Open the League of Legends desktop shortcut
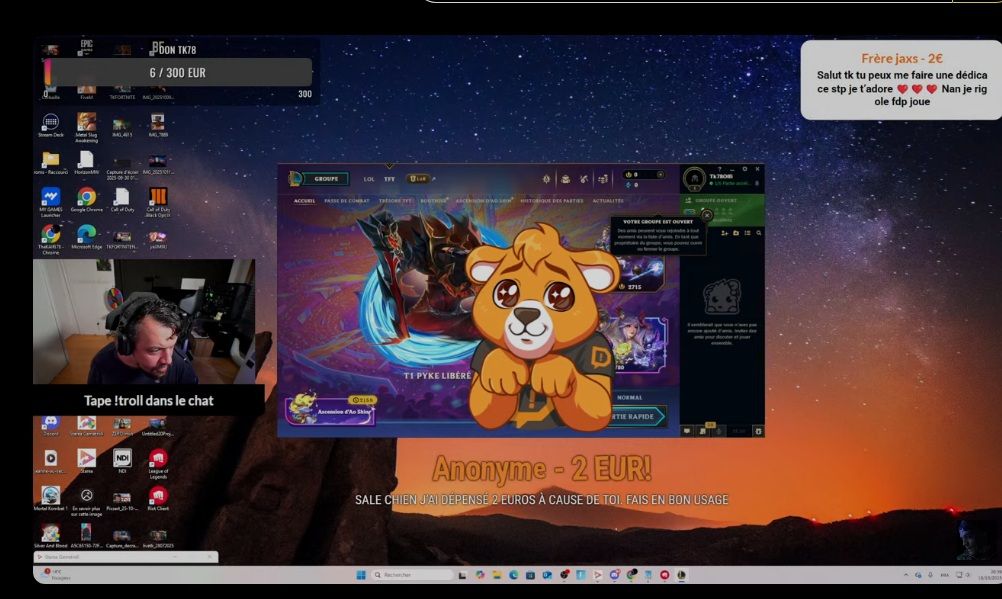The width and height of the screenshot is (1002, 599). click(158, 463)
